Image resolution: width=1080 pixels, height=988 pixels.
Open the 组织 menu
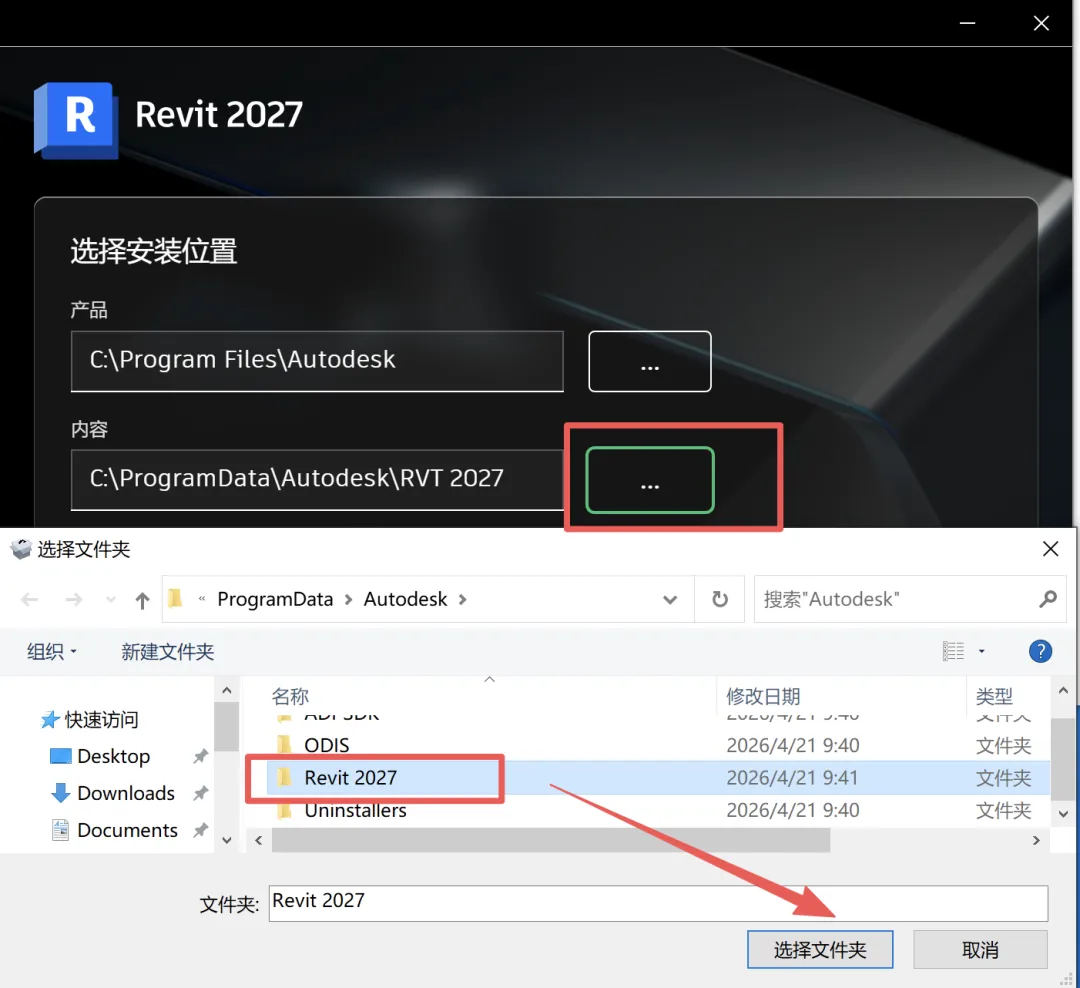pyautogui.click(x=52, y=651)
